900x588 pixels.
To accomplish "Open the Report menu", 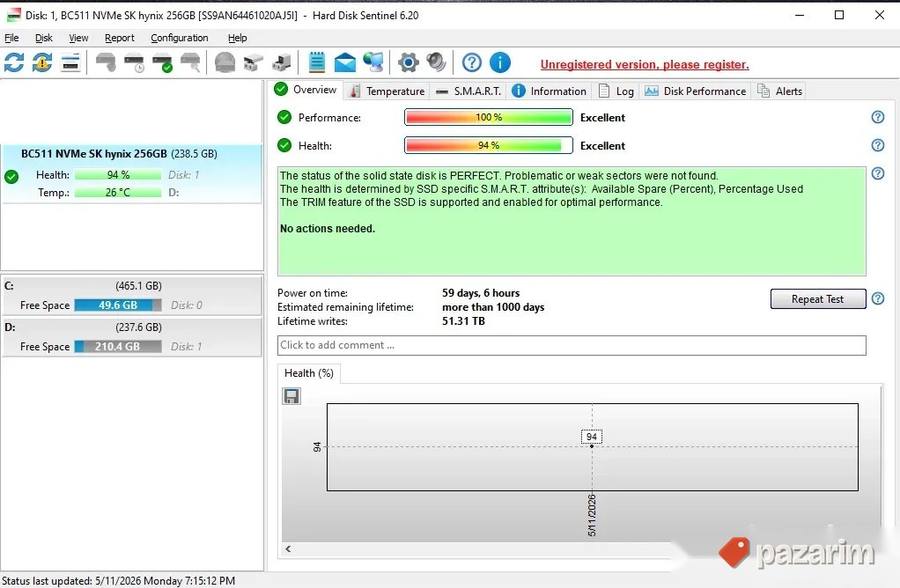I will click(119, 38).
